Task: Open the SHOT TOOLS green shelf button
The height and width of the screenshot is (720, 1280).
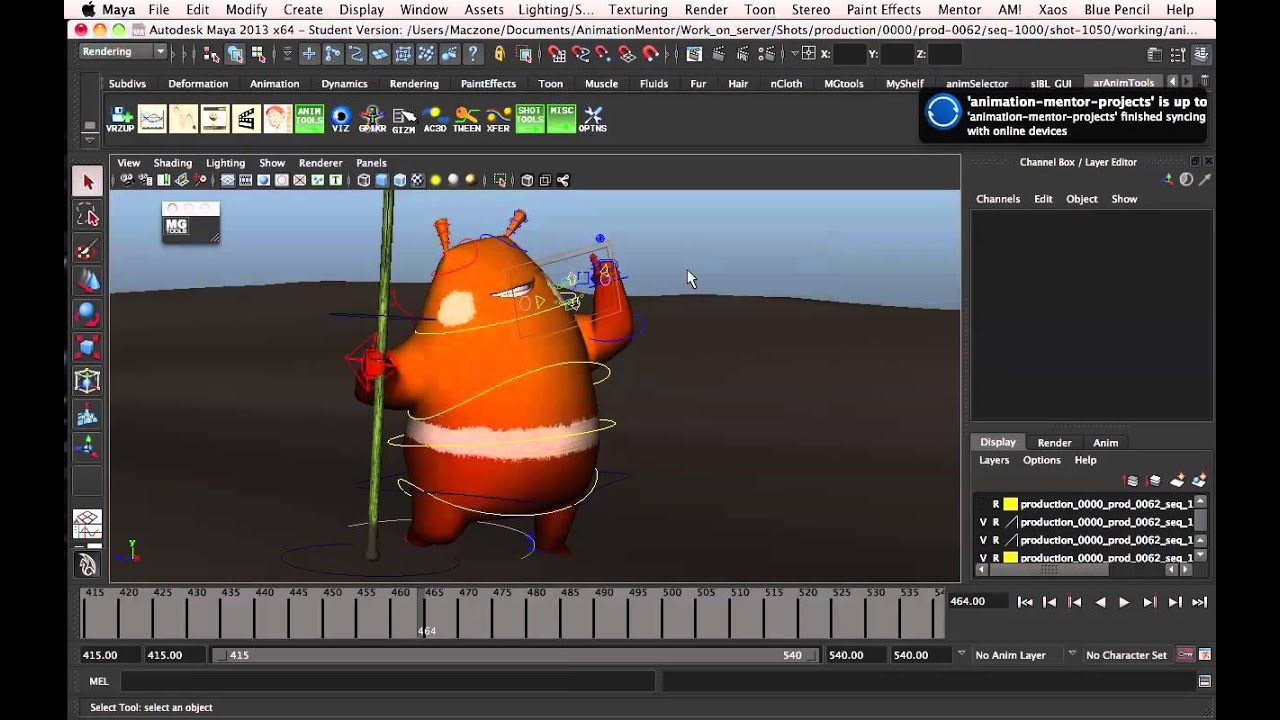Action: click(x=530, y=119)
